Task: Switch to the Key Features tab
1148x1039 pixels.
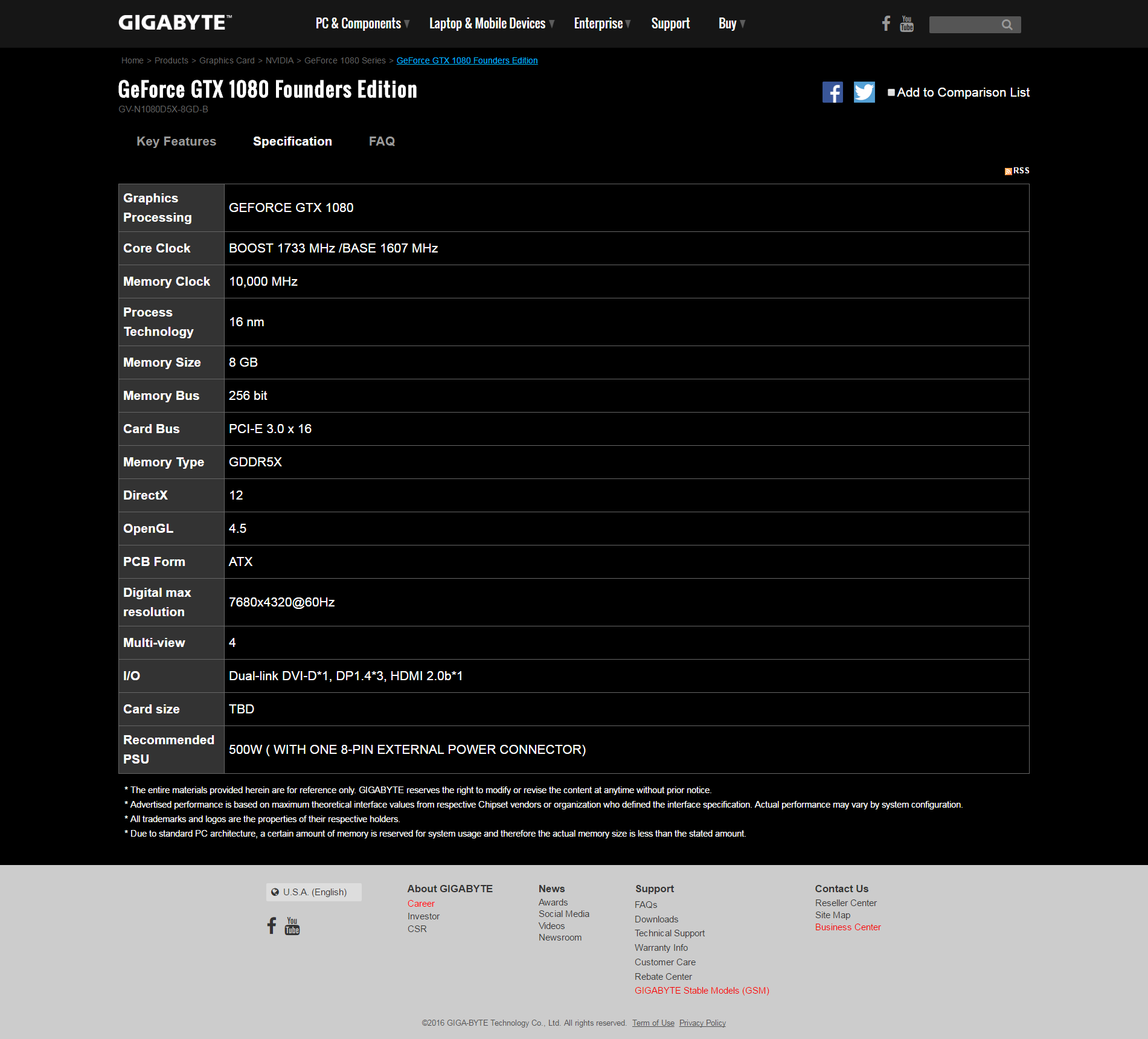Action: point(176,141)
